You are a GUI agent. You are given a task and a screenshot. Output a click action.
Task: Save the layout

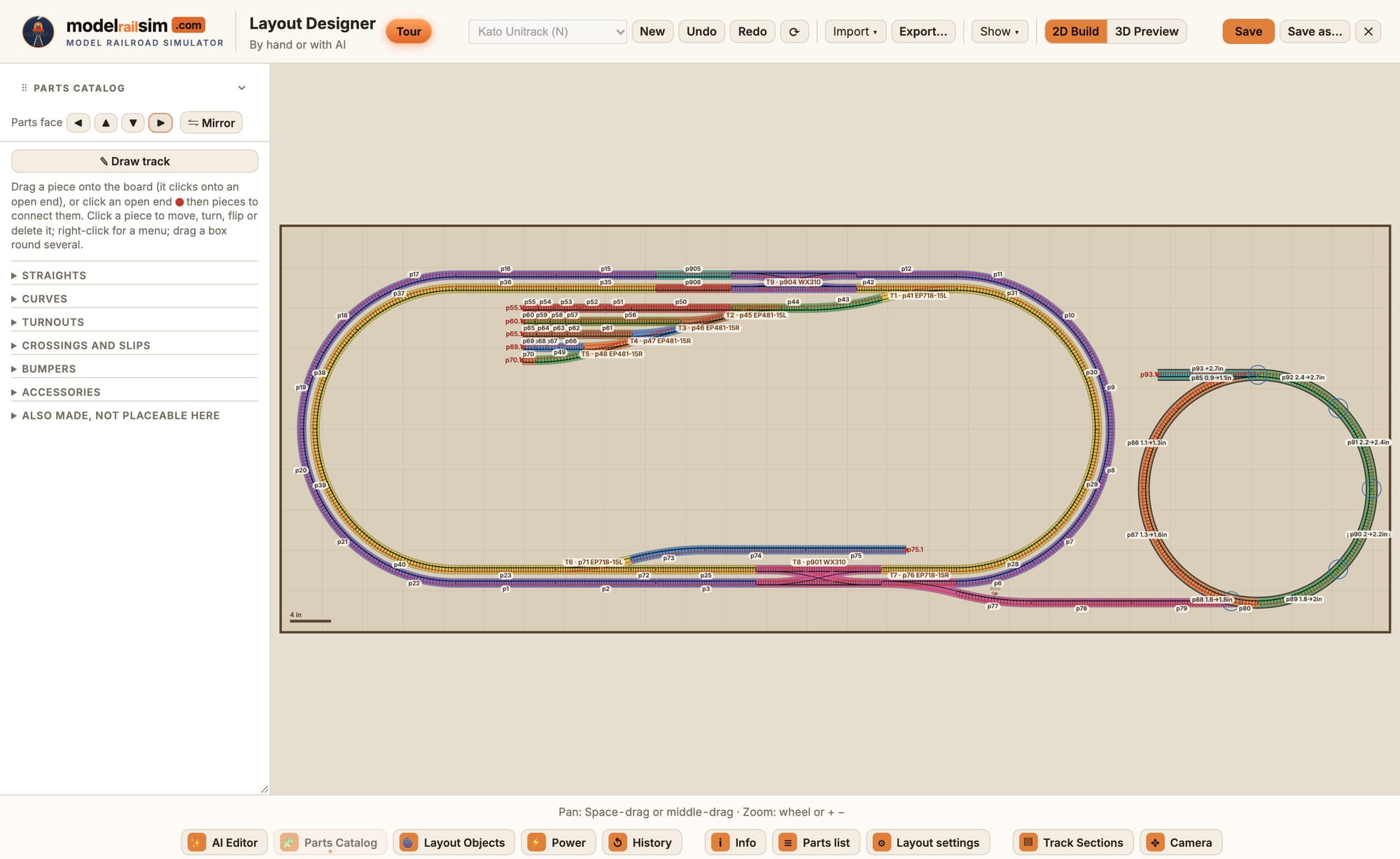coord(1248,32)
